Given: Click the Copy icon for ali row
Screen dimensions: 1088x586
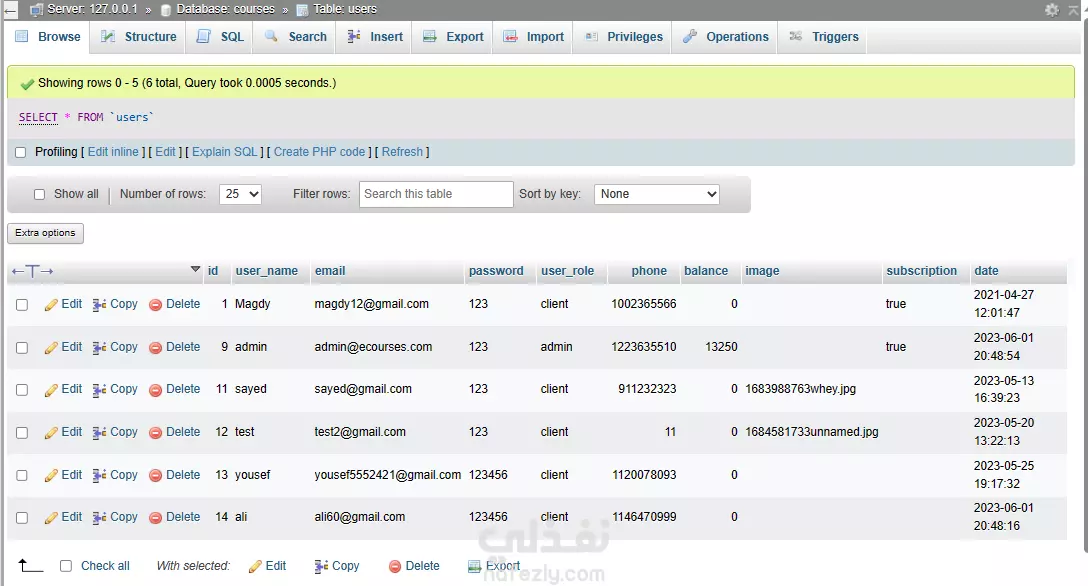Looking at the screenshot, I should pyautogui.click(x=99, y=517).
